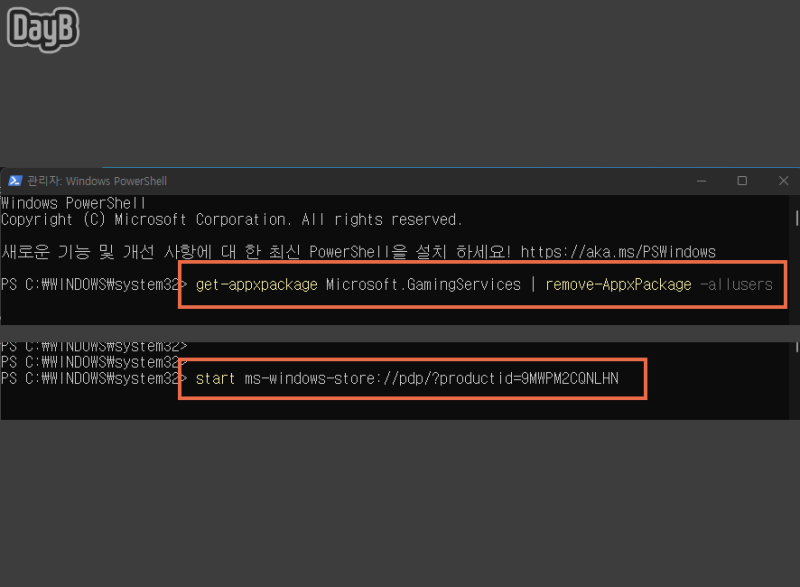The height and width of the screenshot is (587, 800).
Task: Click the upper scrollbar thumb
Action: (796, 218)
